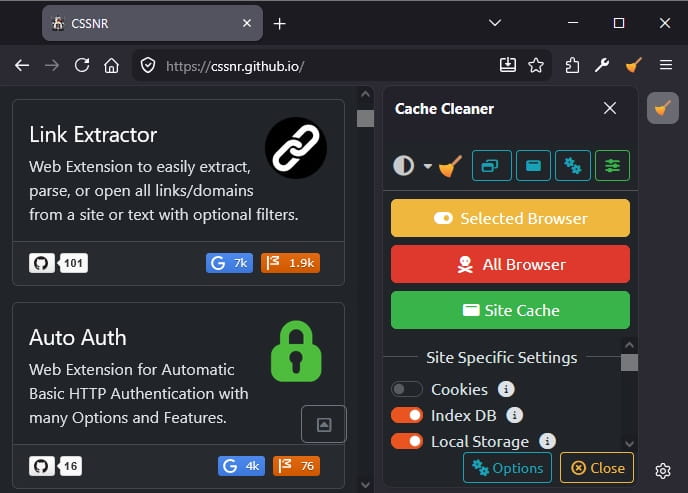688x493 pixels.
Task: Show info for Local Storage setting
Action: pyautogui.click(x=547, y=441)
